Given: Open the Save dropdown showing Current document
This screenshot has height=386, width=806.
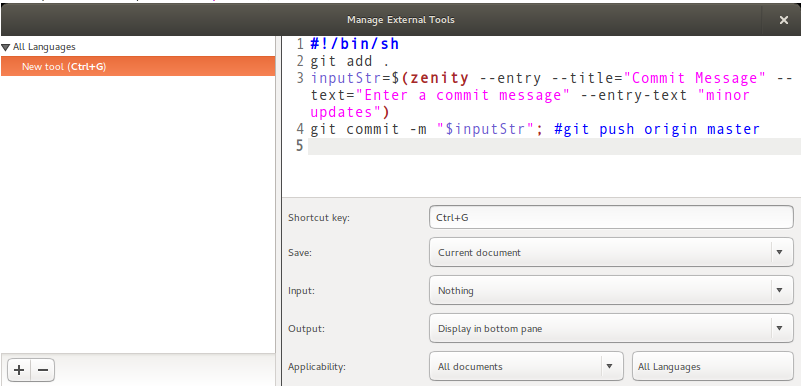Looking at the screenshot, I should coord(611,252).
